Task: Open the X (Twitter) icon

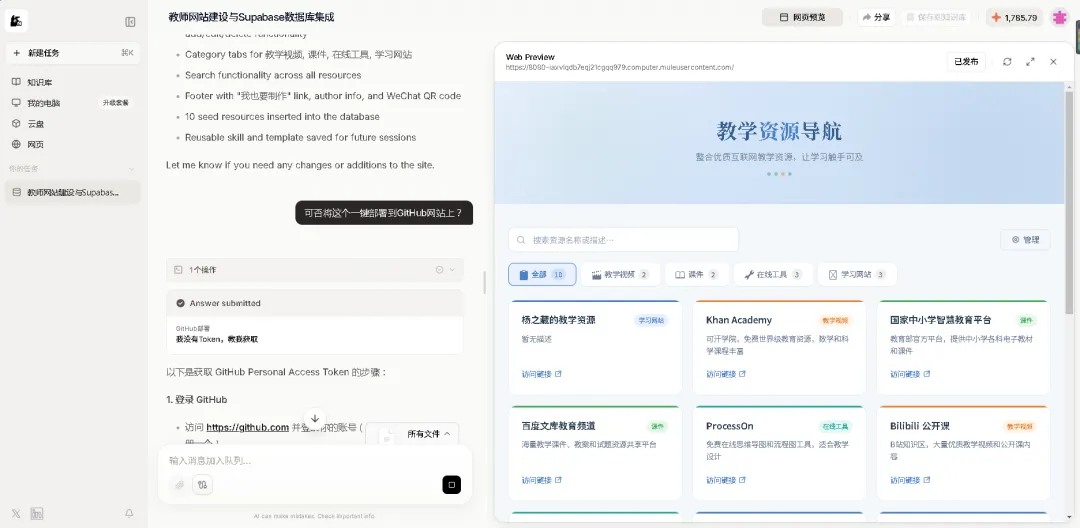Action: 16,514
